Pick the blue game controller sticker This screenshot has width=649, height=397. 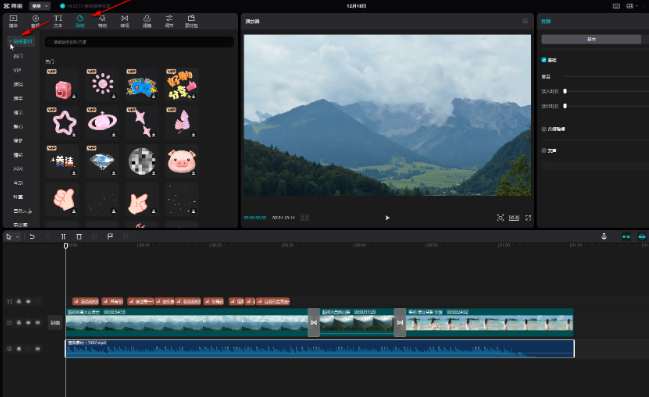click(x=142, y=84)
